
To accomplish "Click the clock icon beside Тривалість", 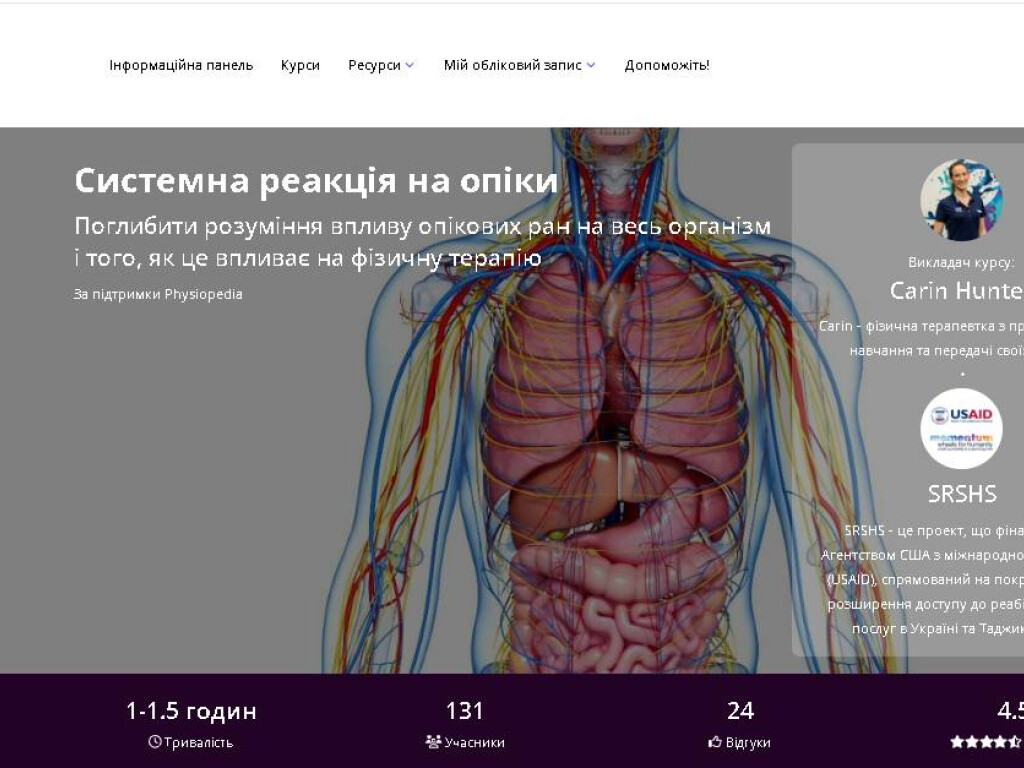I will tap(153, 742).
